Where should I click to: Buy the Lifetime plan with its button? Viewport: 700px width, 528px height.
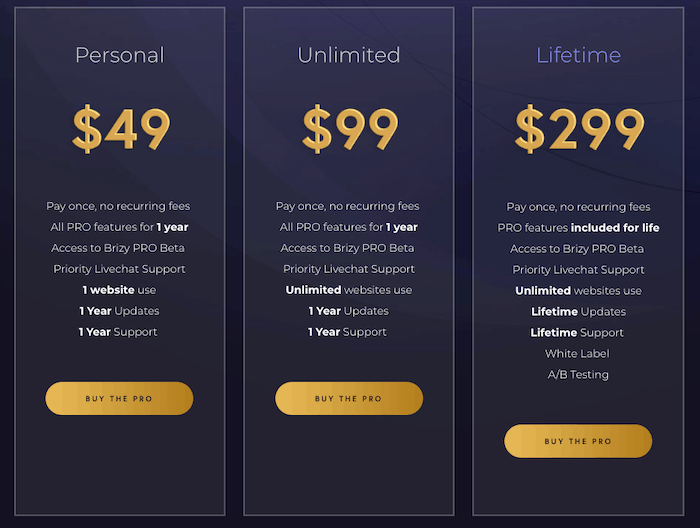(x=578, y=441)
